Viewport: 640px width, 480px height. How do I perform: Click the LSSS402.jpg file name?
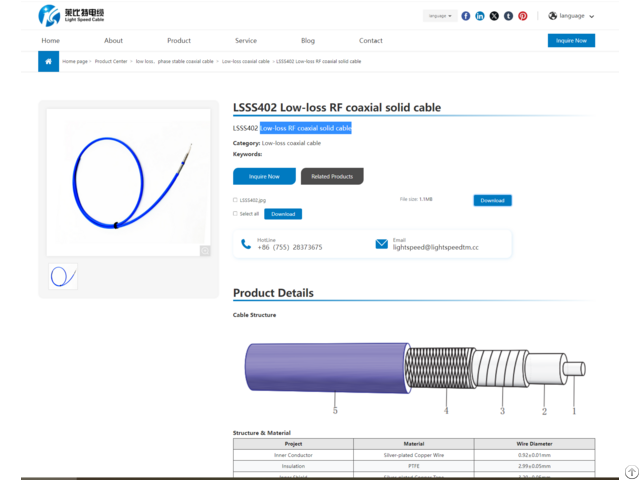click(x=253, y=200)
